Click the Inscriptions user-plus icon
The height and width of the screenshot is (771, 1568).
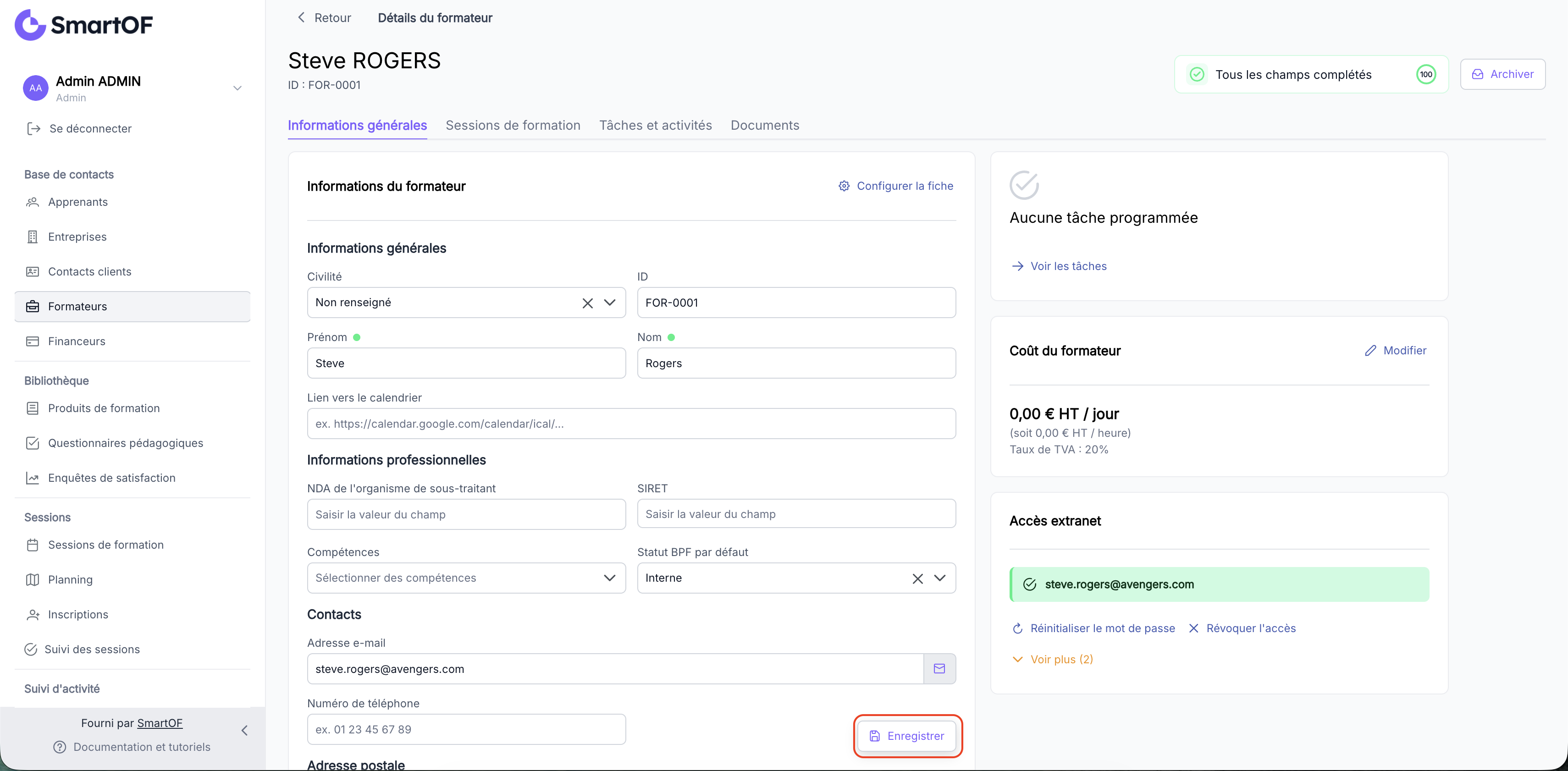tap(33, 615)
